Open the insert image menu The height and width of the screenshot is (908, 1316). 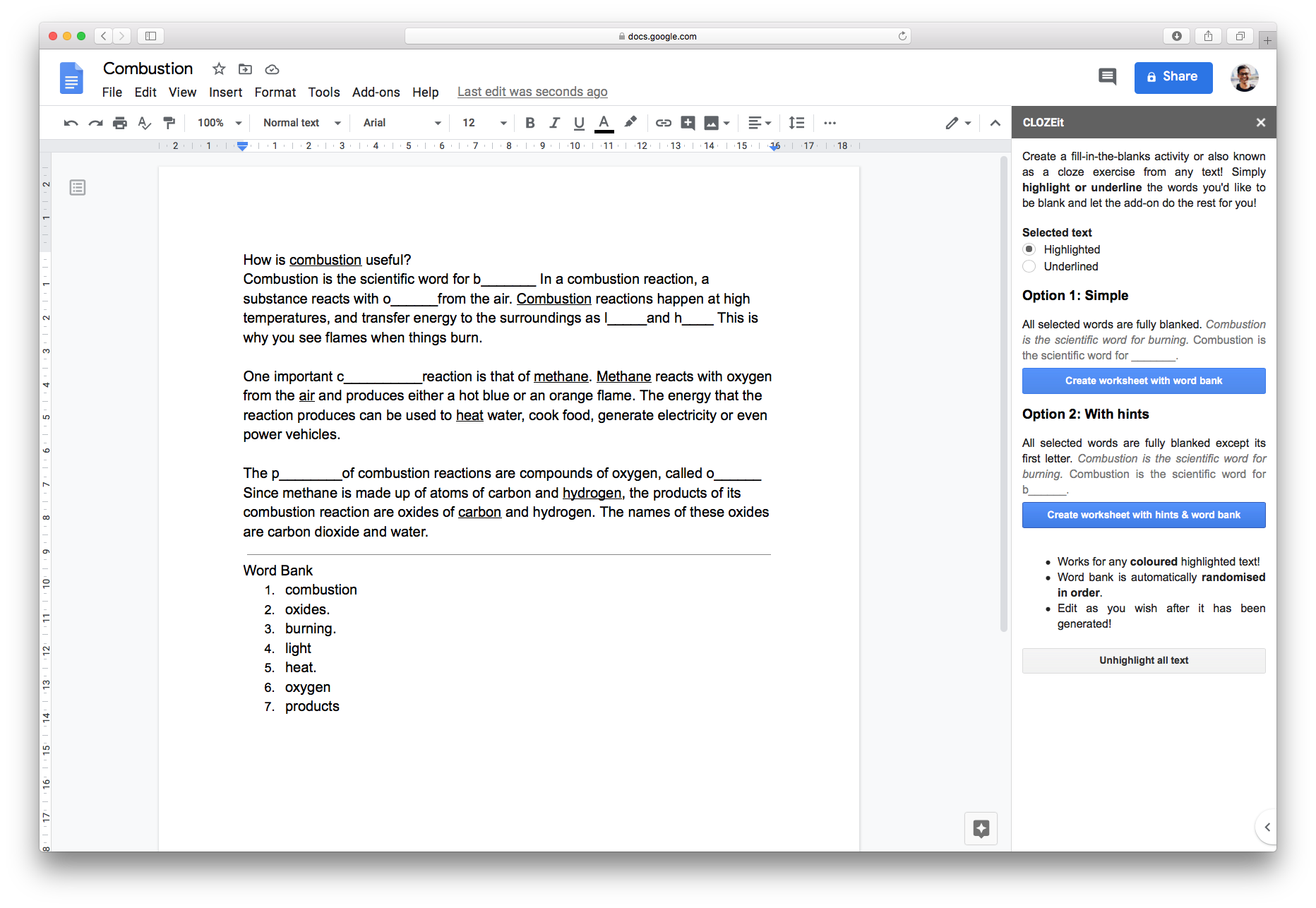pos(717,123)
